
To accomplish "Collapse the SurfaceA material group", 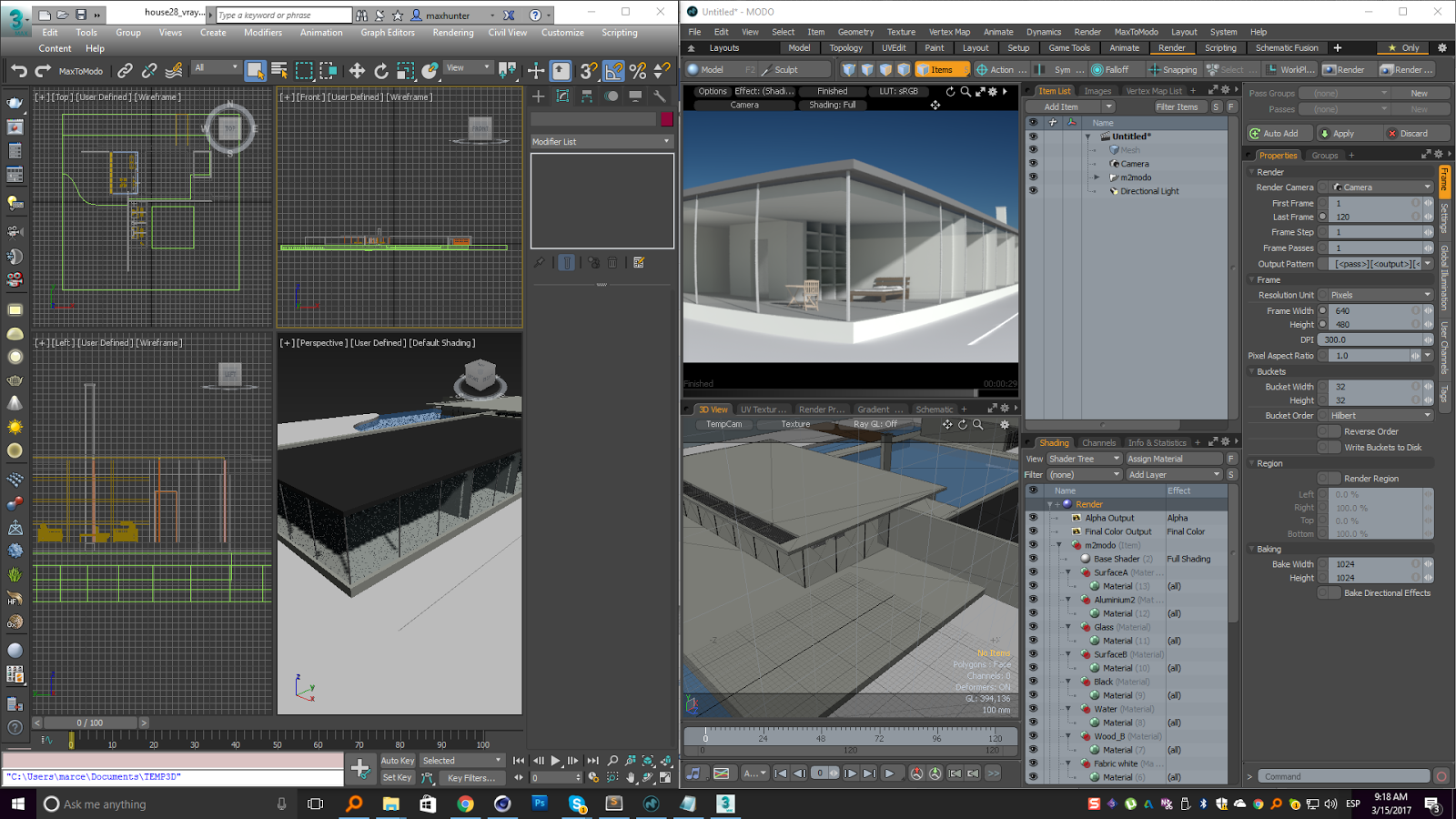I will tap(1068, 572).
